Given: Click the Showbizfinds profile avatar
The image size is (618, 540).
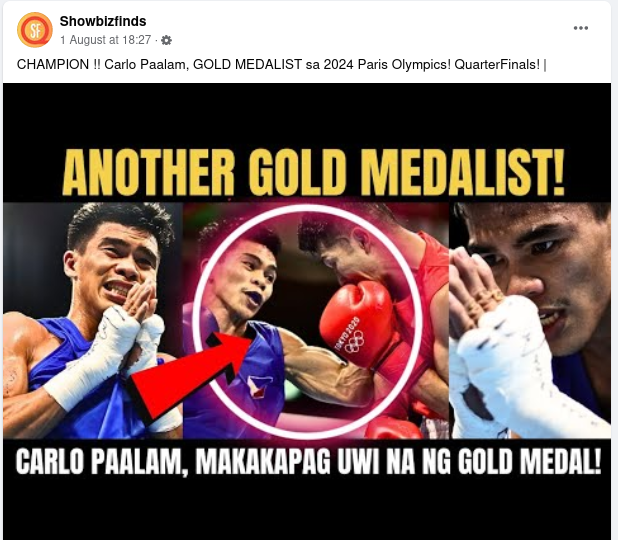Looking at the screenshot, I should pos(35,30).
